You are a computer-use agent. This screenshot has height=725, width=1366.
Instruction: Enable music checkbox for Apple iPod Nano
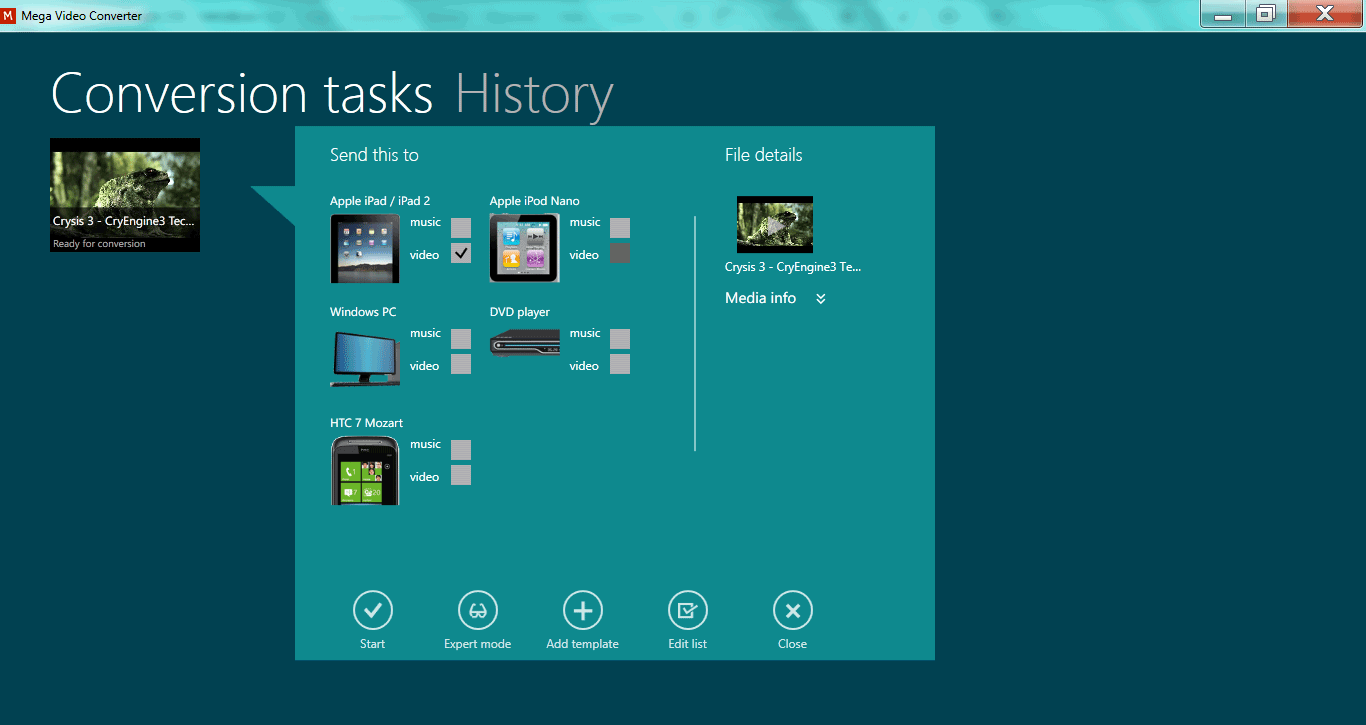click(620, 228)
